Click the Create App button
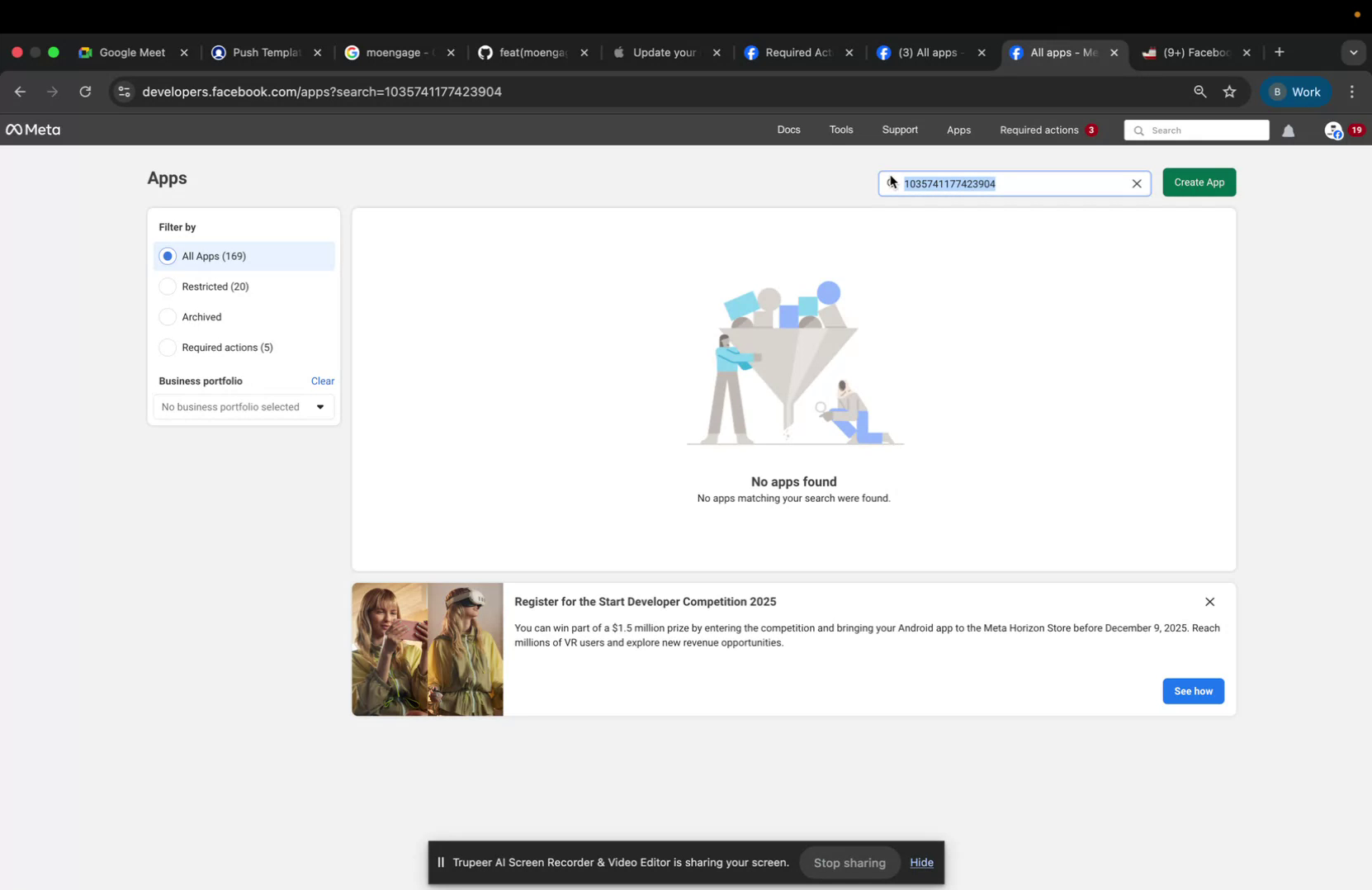 coord(1199,182)
